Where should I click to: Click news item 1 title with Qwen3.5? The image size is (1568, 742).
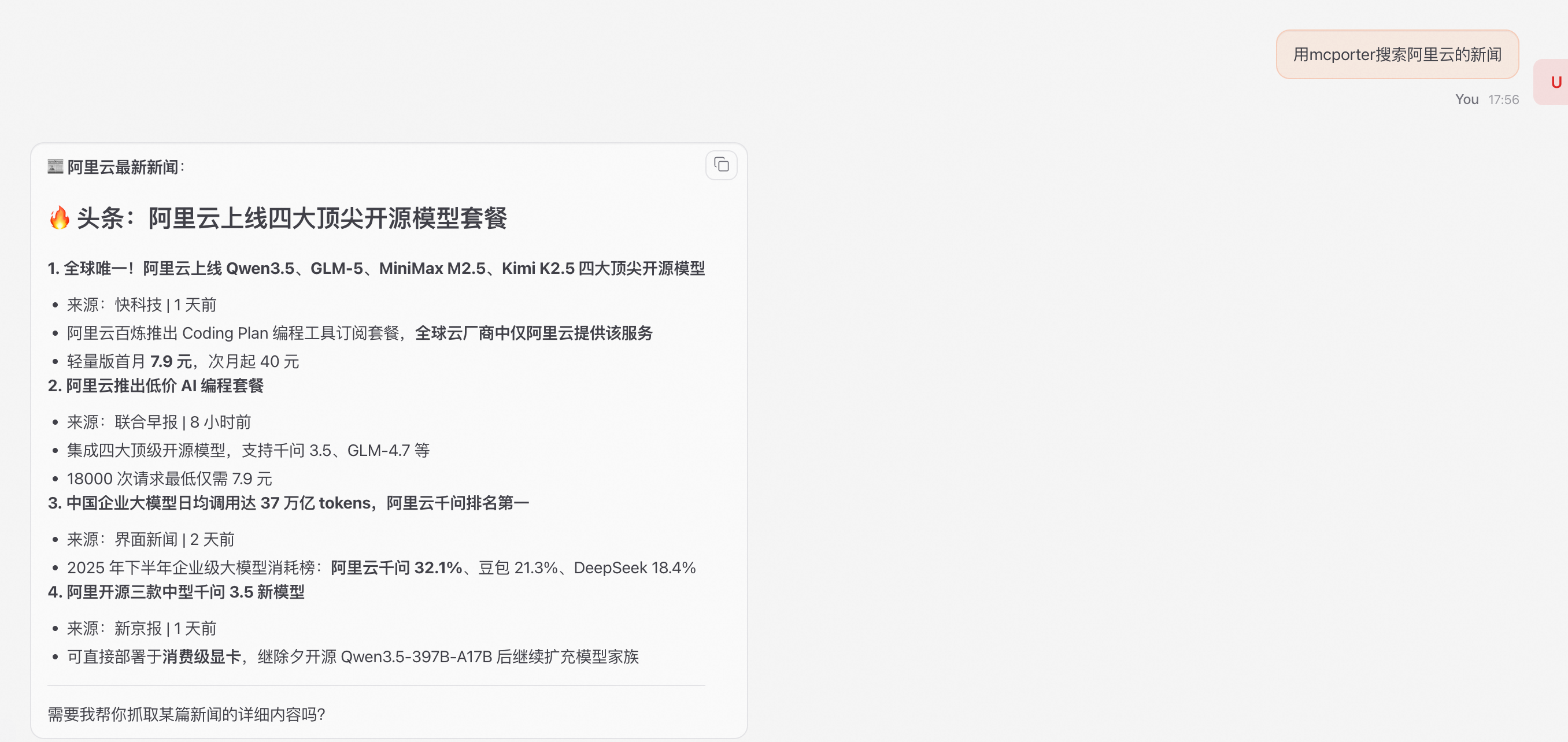376,268
